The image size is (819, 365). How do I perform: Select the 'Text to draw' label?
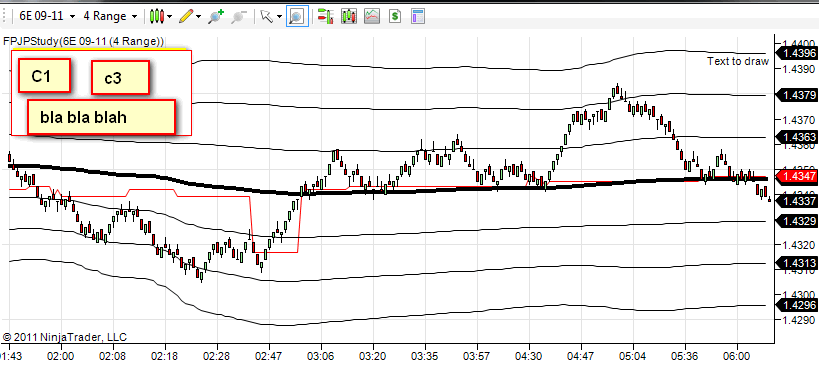click(x=738, y=61)
